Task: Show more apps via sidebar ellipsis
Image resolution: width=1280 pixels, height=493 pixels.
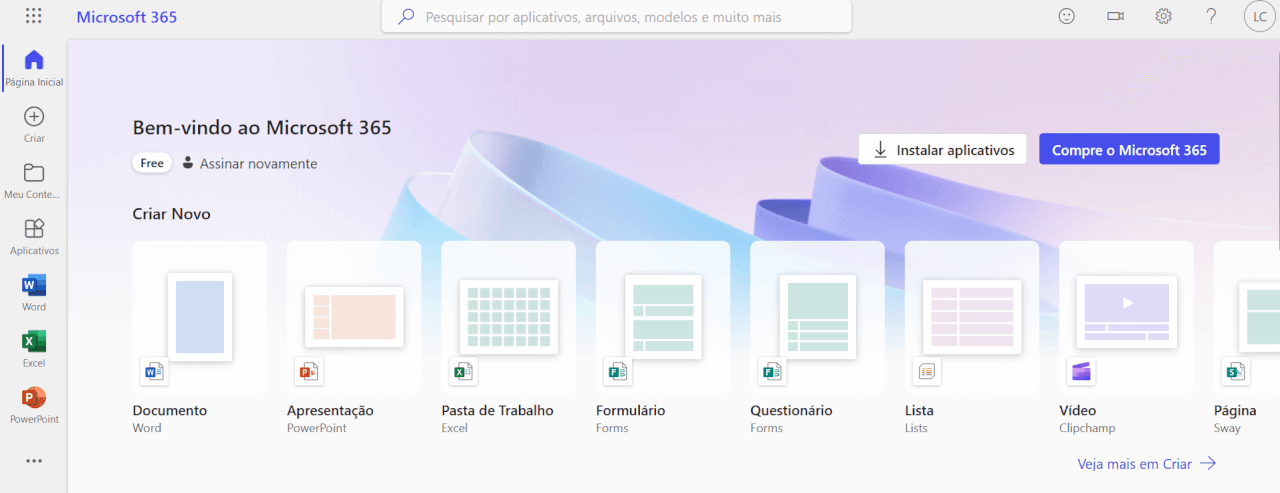Action: (34, 461)
